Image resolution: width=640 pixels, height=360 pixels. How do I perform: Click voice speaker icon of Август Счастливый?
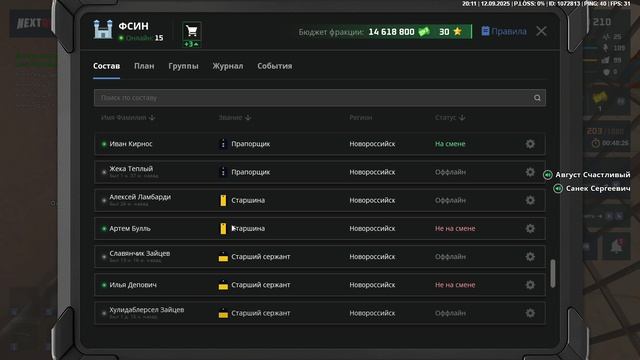[x=547, y=175]
